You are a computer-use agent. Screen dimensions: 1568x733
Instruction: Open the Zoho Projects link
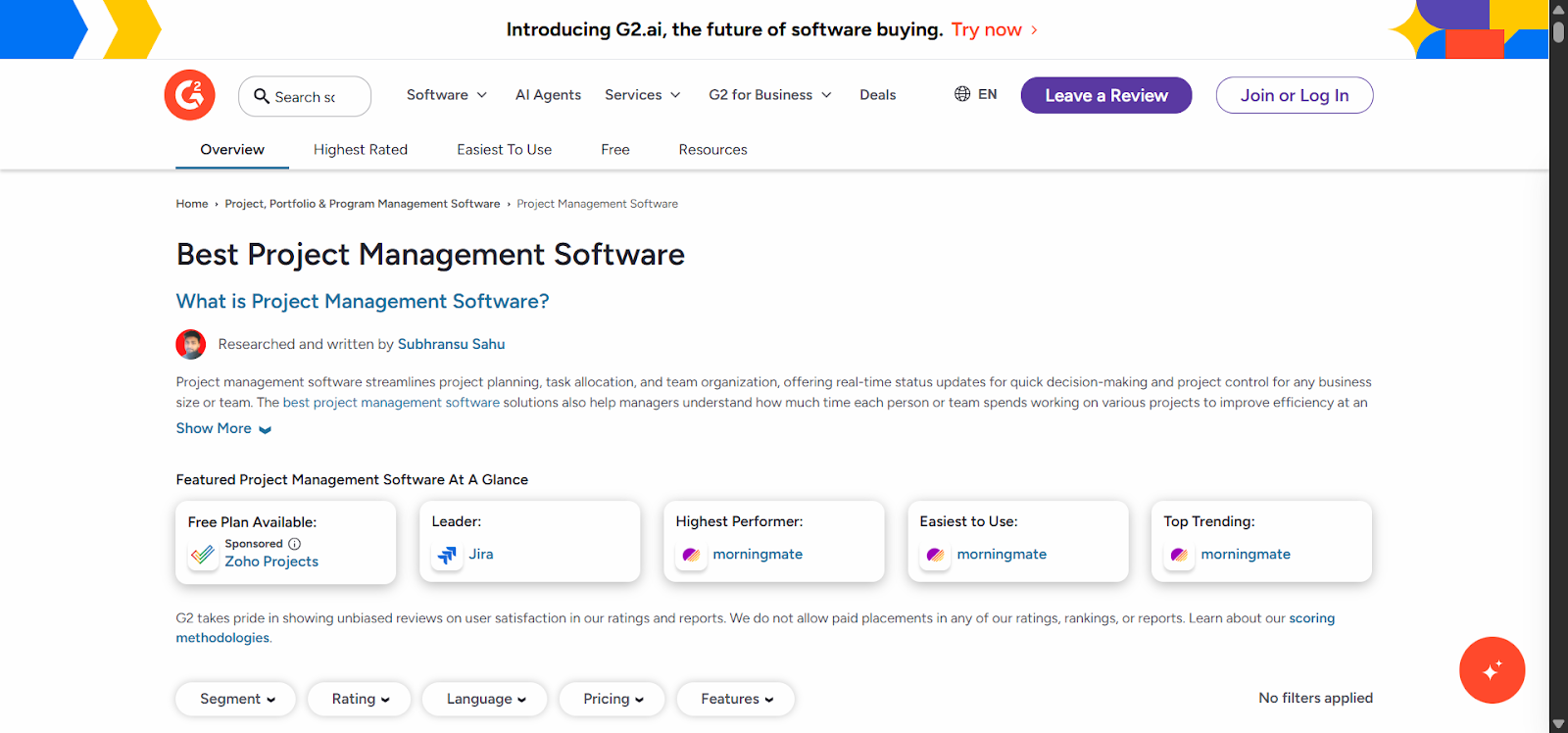coord(271,562)
